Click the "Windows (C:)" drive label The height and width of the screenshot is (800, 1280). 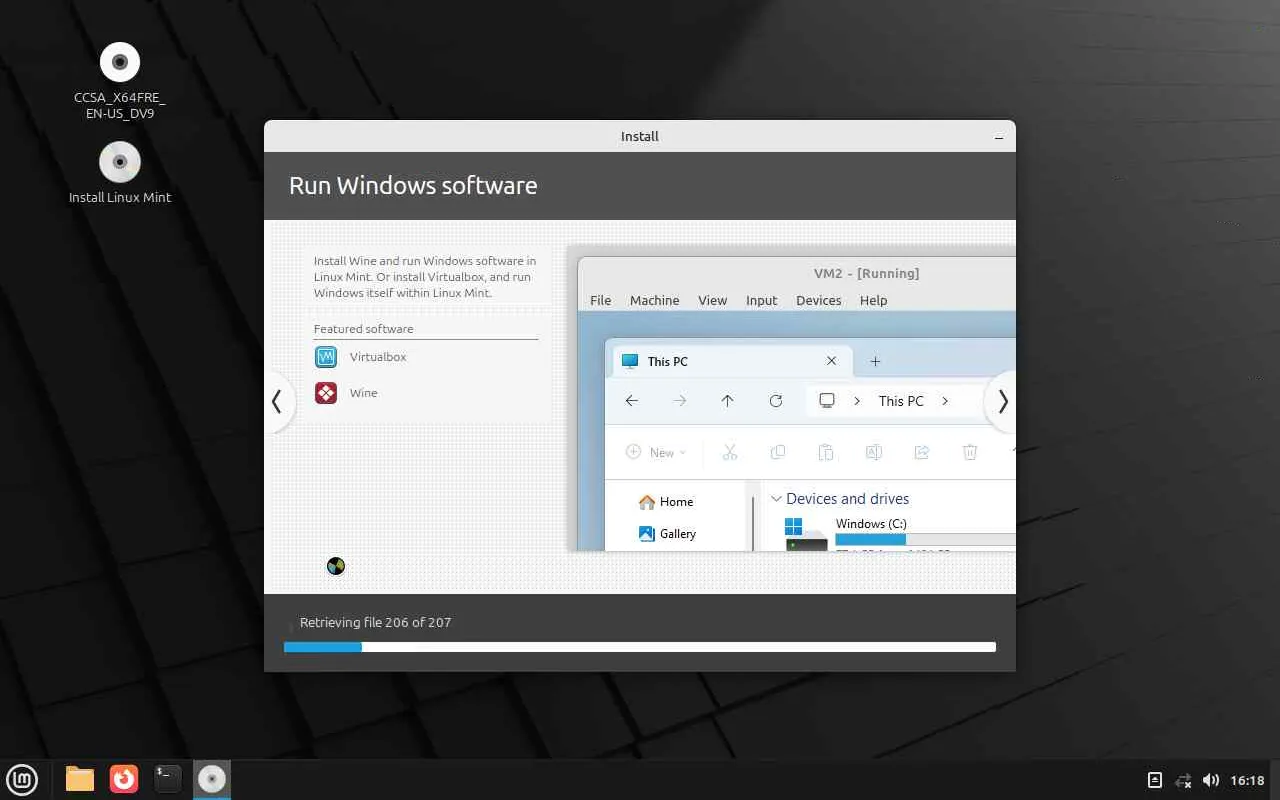tap(871, 524)
